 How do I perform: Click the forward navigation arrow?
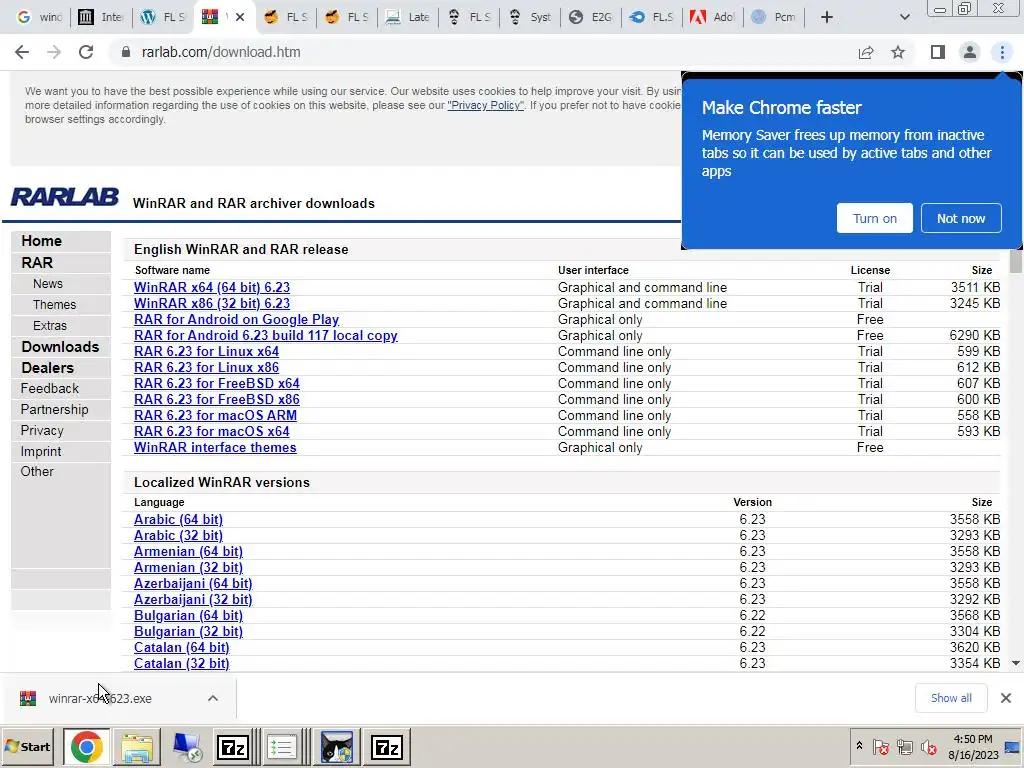point(54,52)
